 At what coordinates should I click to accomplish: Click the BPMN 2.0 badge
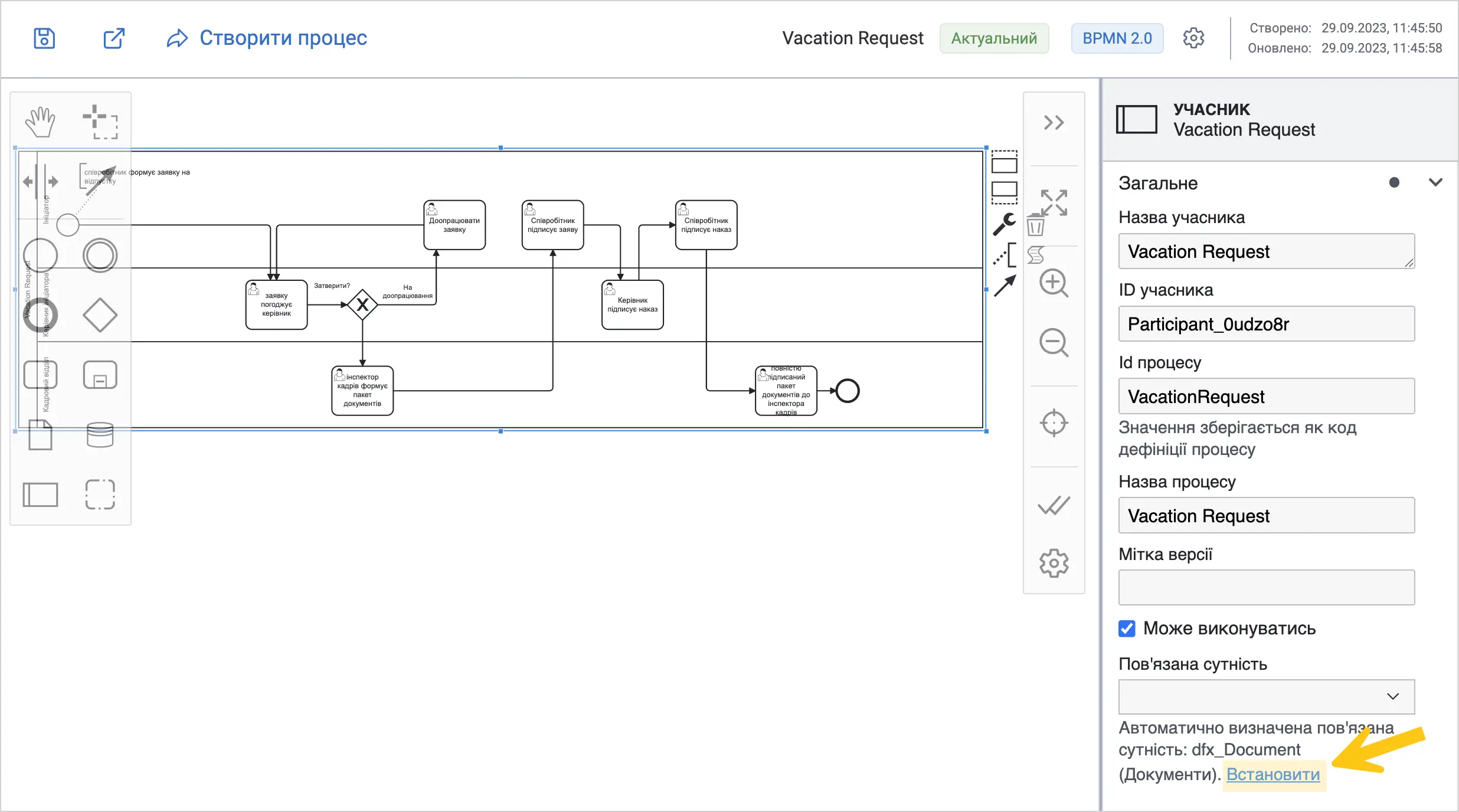[1117, 38]
